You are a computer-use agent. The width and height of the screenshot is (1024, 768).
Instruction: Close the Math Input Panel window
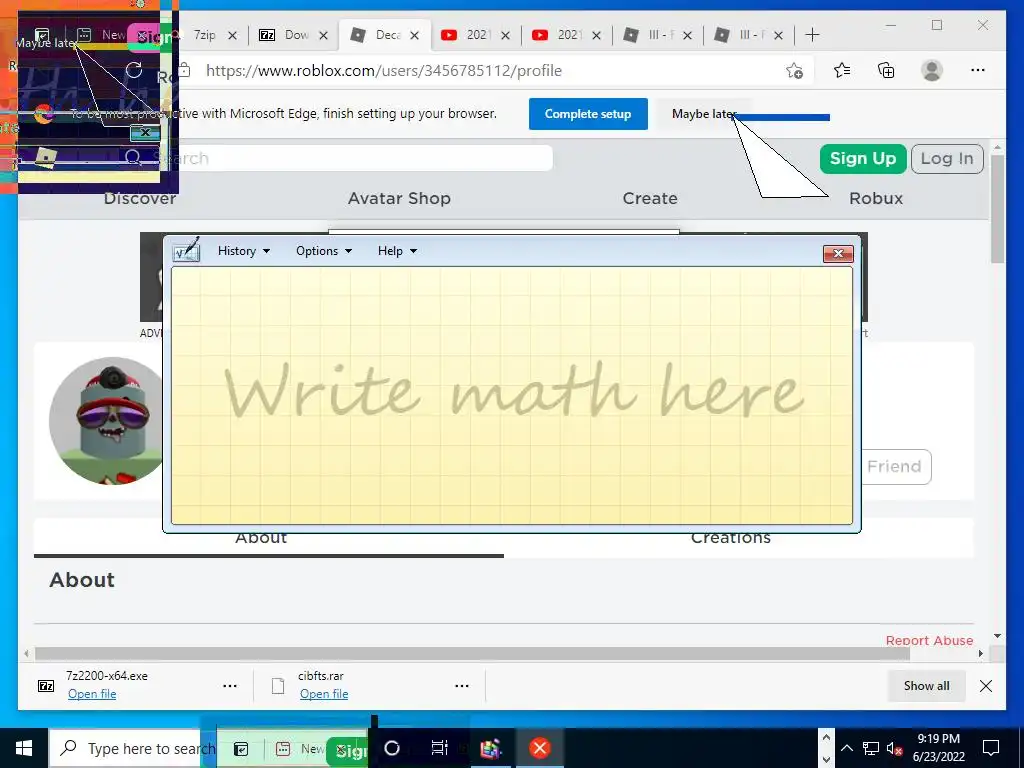coord(839,253)
